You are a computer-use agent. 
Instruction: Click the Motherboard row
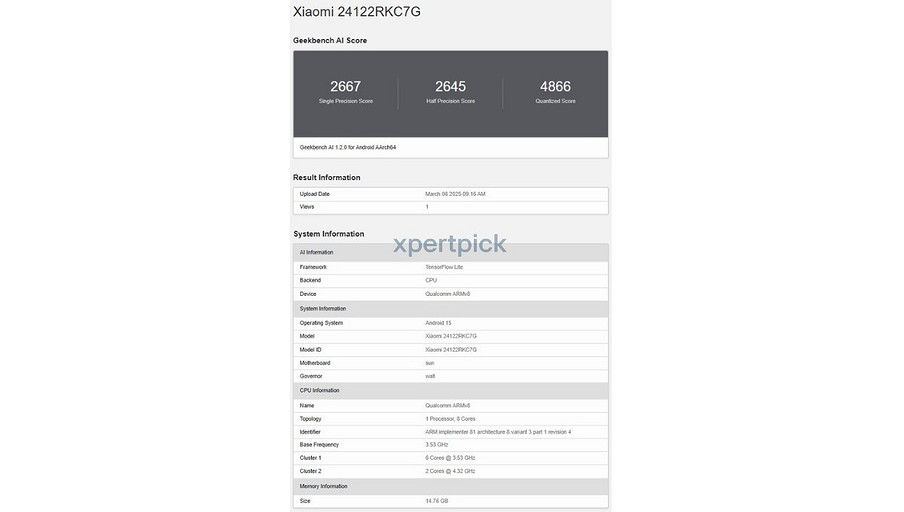(x=450, y=363)
